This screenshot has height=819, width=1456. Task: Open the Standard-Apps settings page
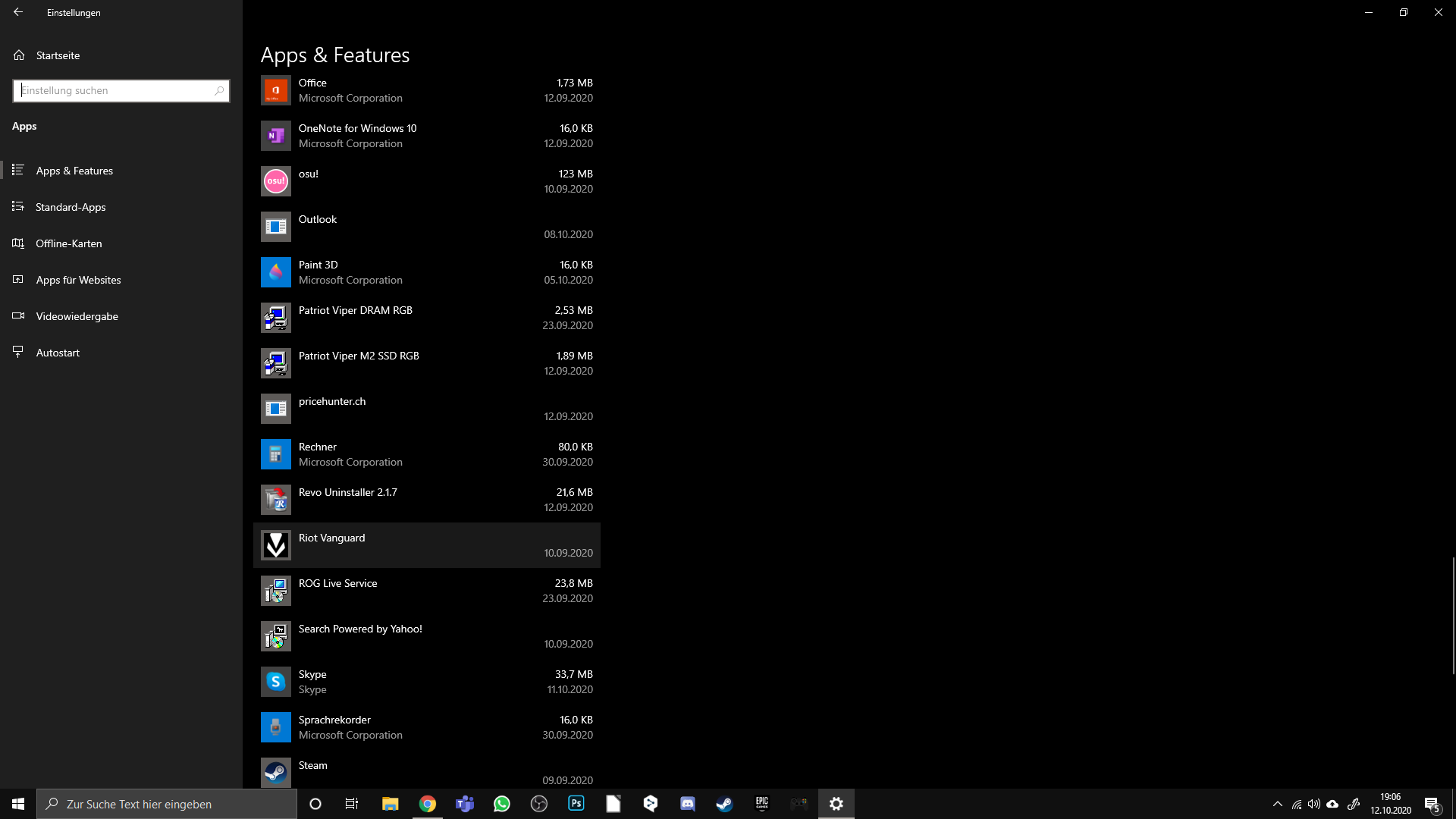pos(71,207)
